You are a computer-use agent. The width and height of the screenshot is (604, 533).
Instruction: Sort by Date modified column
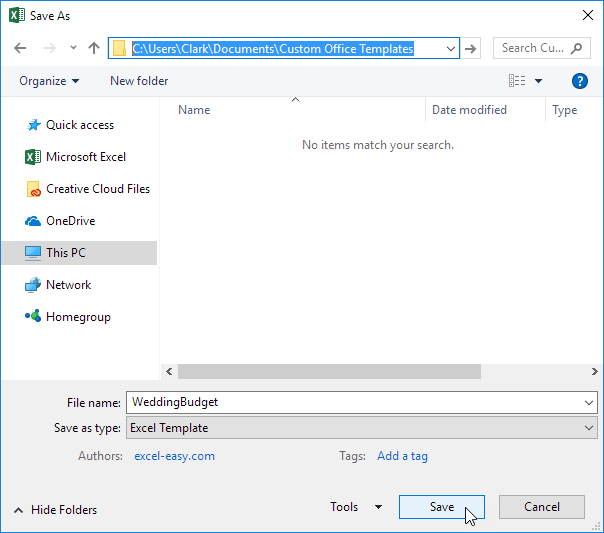(469, 110)
